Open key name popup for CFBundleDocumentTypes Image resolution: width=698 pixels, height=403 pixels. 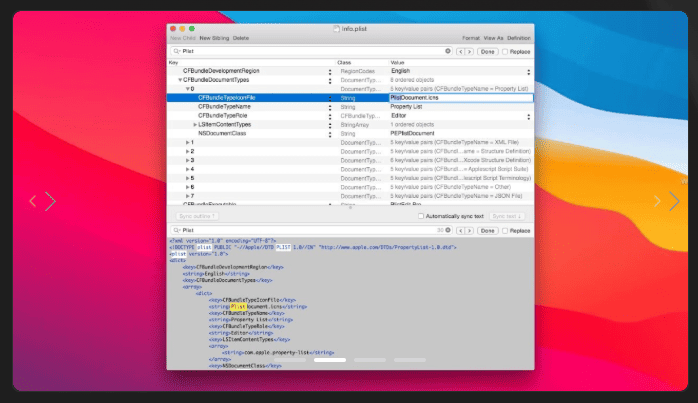pos(330,81)
